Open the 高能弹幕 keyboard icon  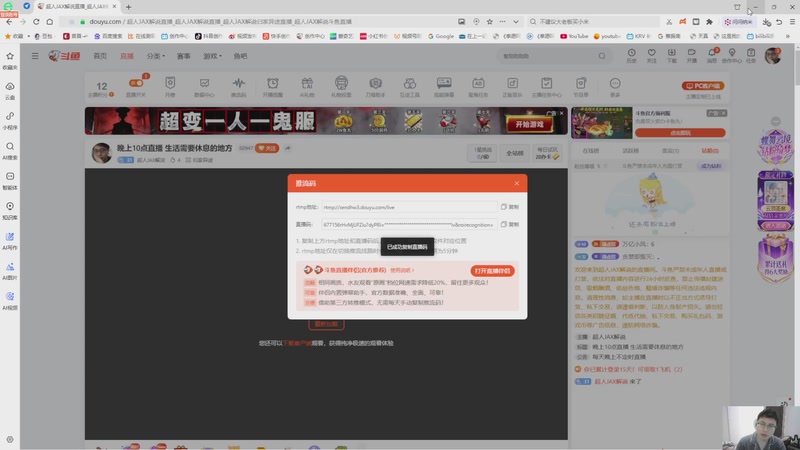(444, 86)
